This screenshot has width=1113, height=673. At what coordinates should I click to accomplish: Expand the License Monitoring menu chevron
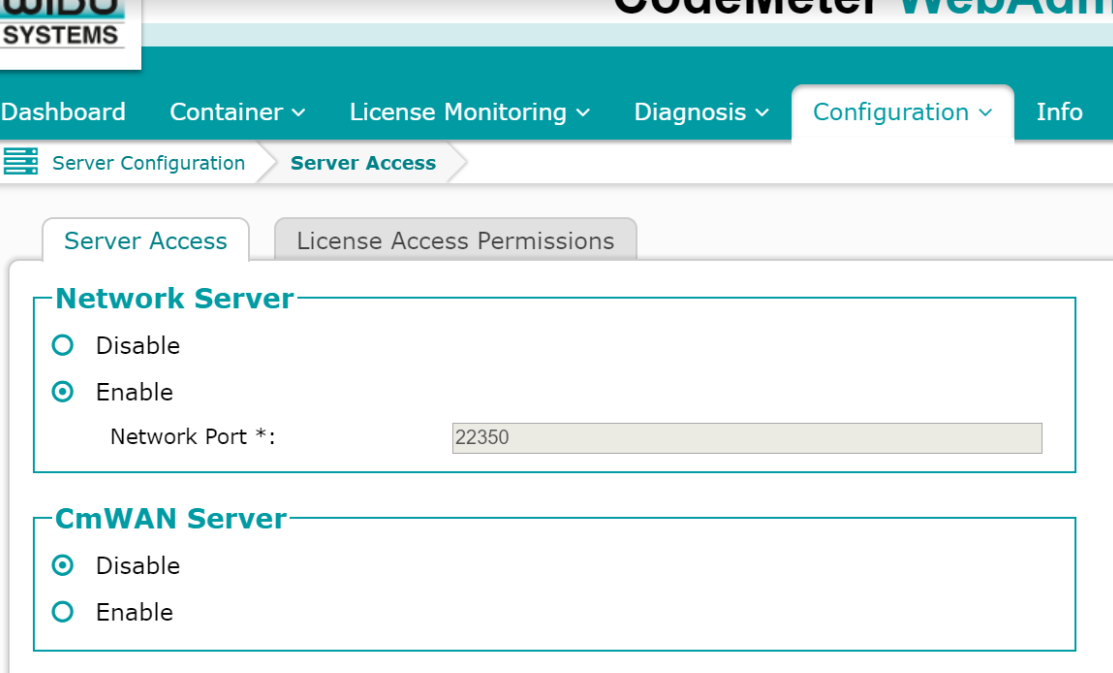tap(583, 113)
